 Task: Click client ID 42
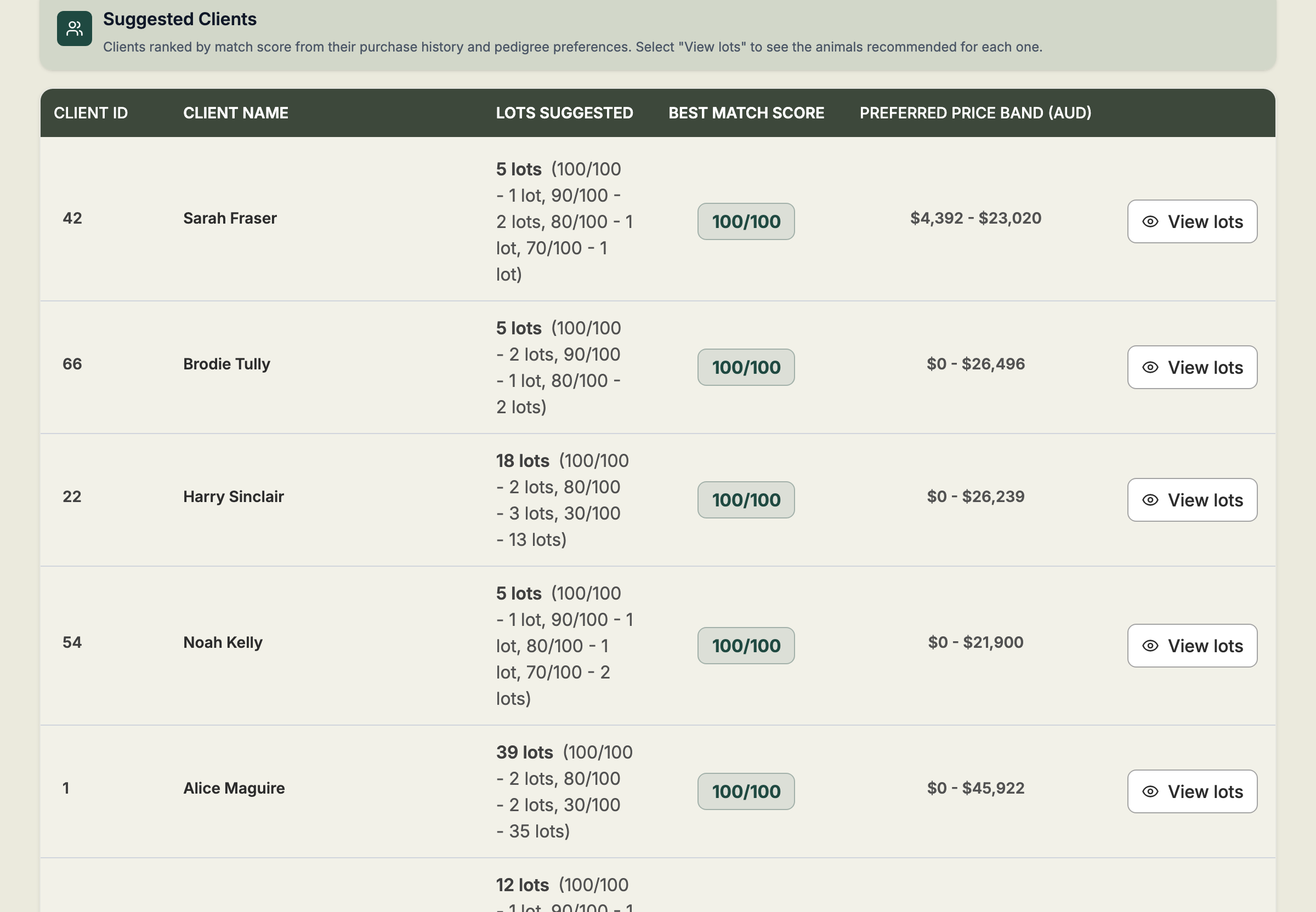point(72,218)
